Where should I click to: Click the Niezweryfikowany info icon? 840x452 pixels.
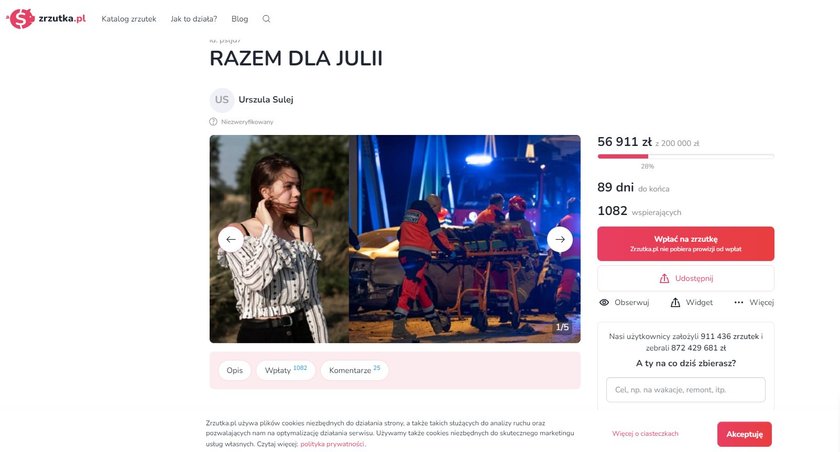tap(213, 122)
